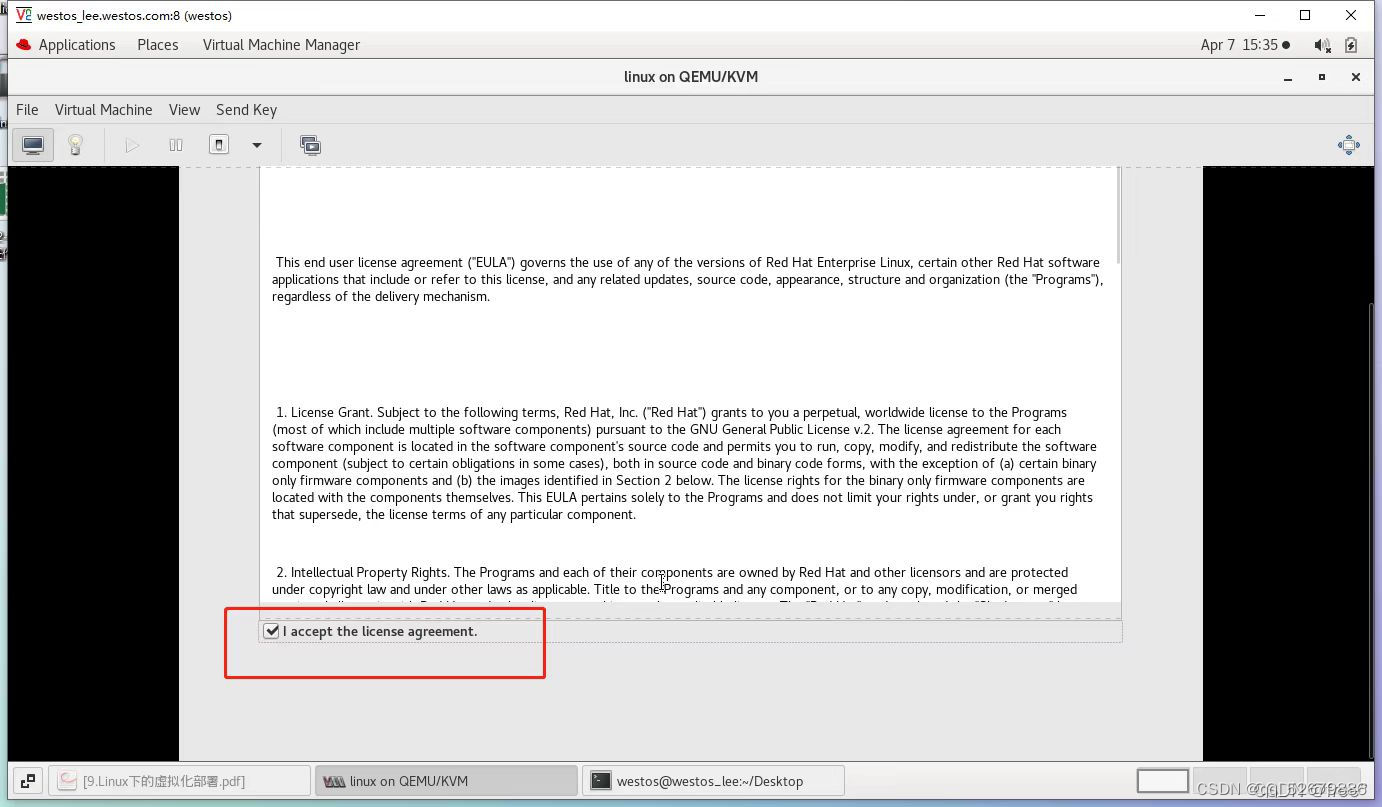This screenshot has height=807, width=1382.
Task: Power on the virtual machine
Action: tap(132, 146)
